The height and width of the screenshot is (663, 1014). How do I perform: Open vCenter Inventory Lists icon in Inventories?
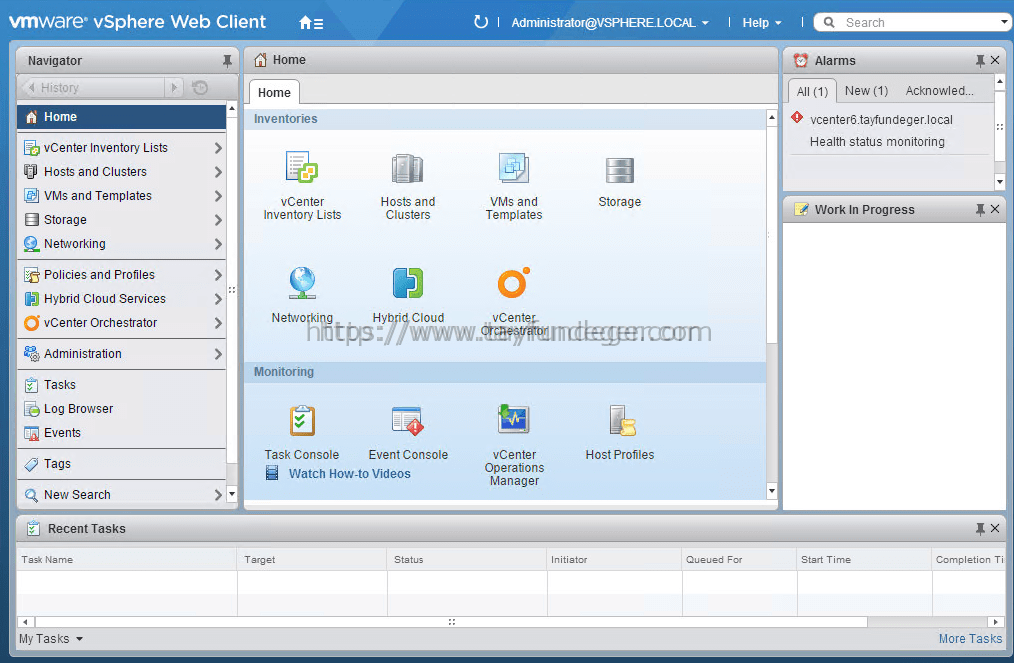[302, 168]
